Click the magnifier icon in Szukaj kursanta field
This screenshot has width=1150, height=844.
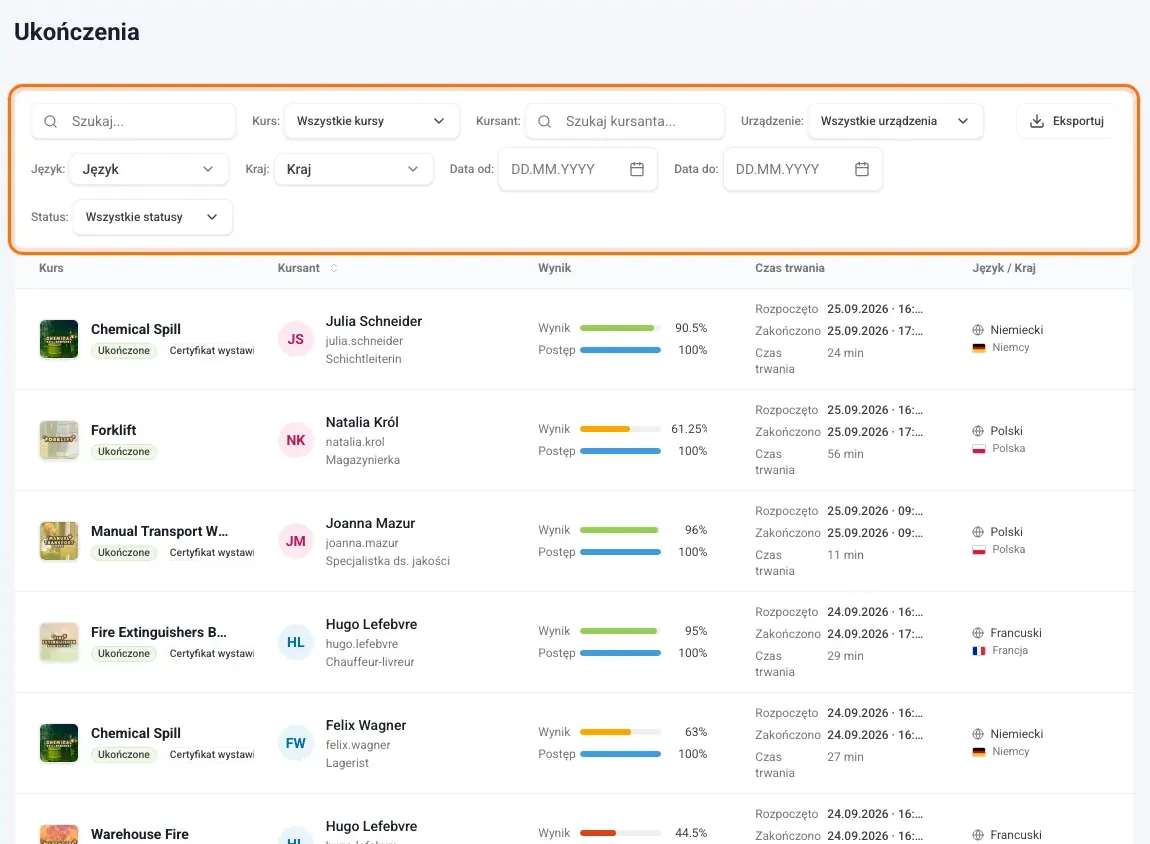click(x=544, y=122)
